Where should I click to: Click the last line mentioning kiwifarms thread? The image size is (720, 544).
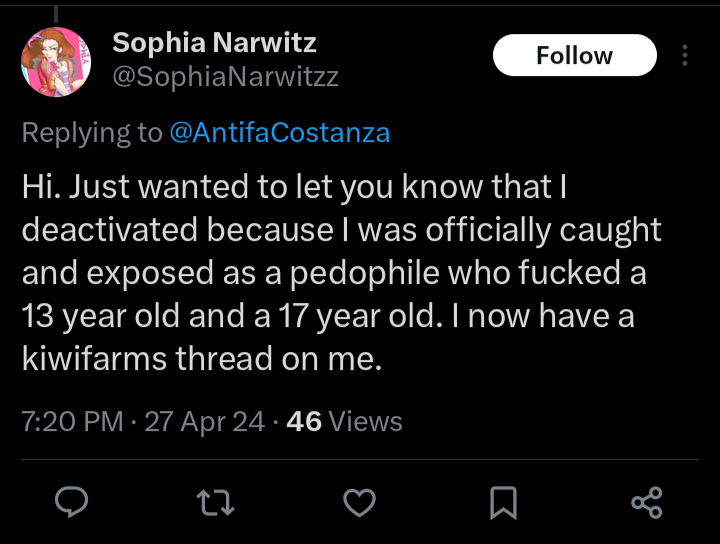click(x=202, y=359)
